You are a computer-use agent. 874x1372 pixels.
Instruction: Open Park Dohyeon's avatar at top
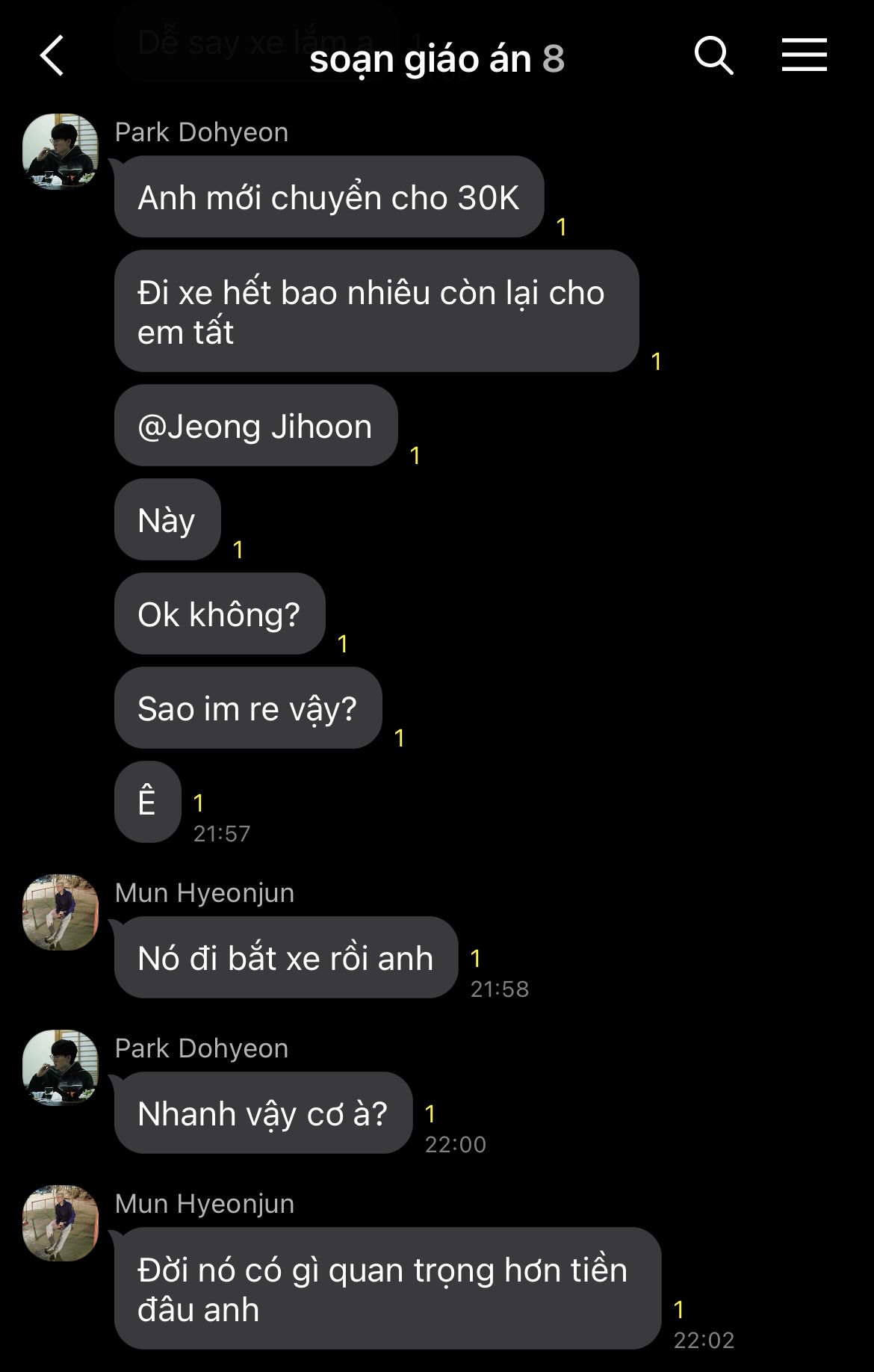[x=61, y=151]
